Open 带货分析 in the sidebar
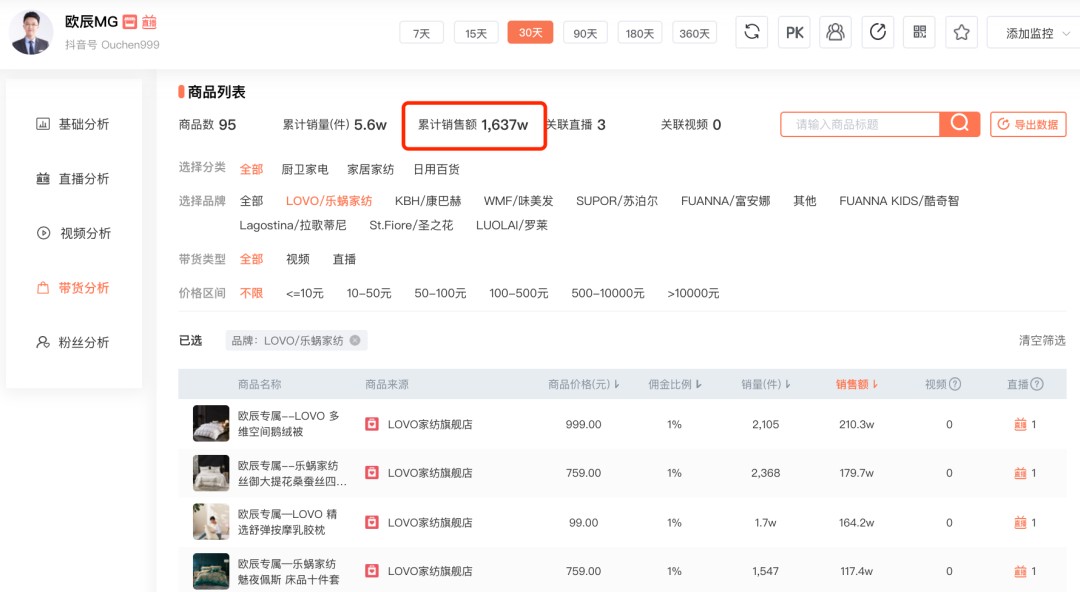Image resolution: width=1080 pixels, height=592 pixels. (x=73, y=287)
